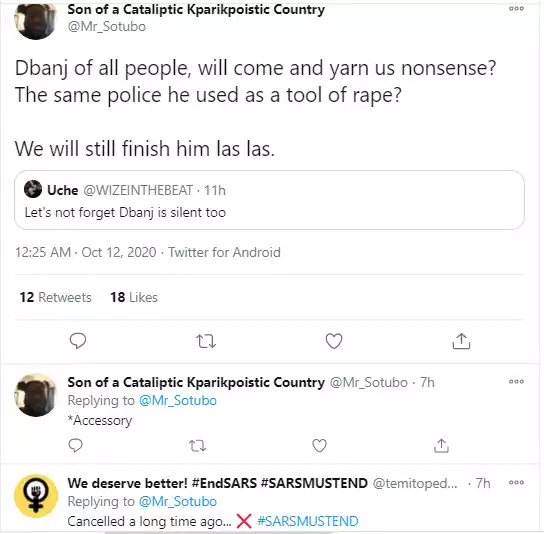
Task: Share the *Accessory reply
Action: [441, 446]
